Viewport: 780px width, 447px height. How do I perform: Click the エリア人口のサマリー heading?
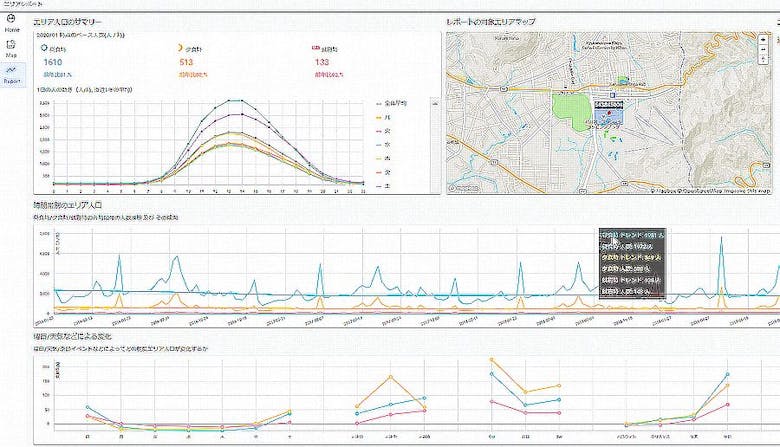[67, 21]
